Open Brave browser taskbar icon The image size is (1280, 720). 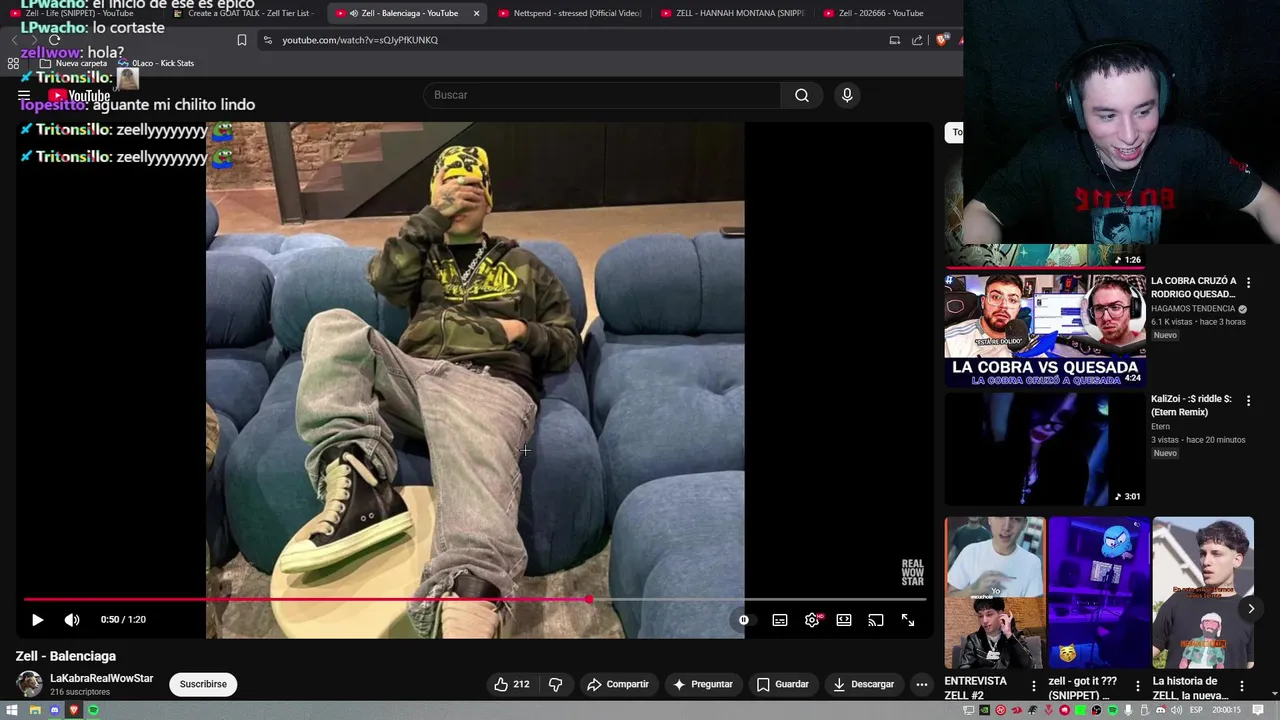(73, 710)
